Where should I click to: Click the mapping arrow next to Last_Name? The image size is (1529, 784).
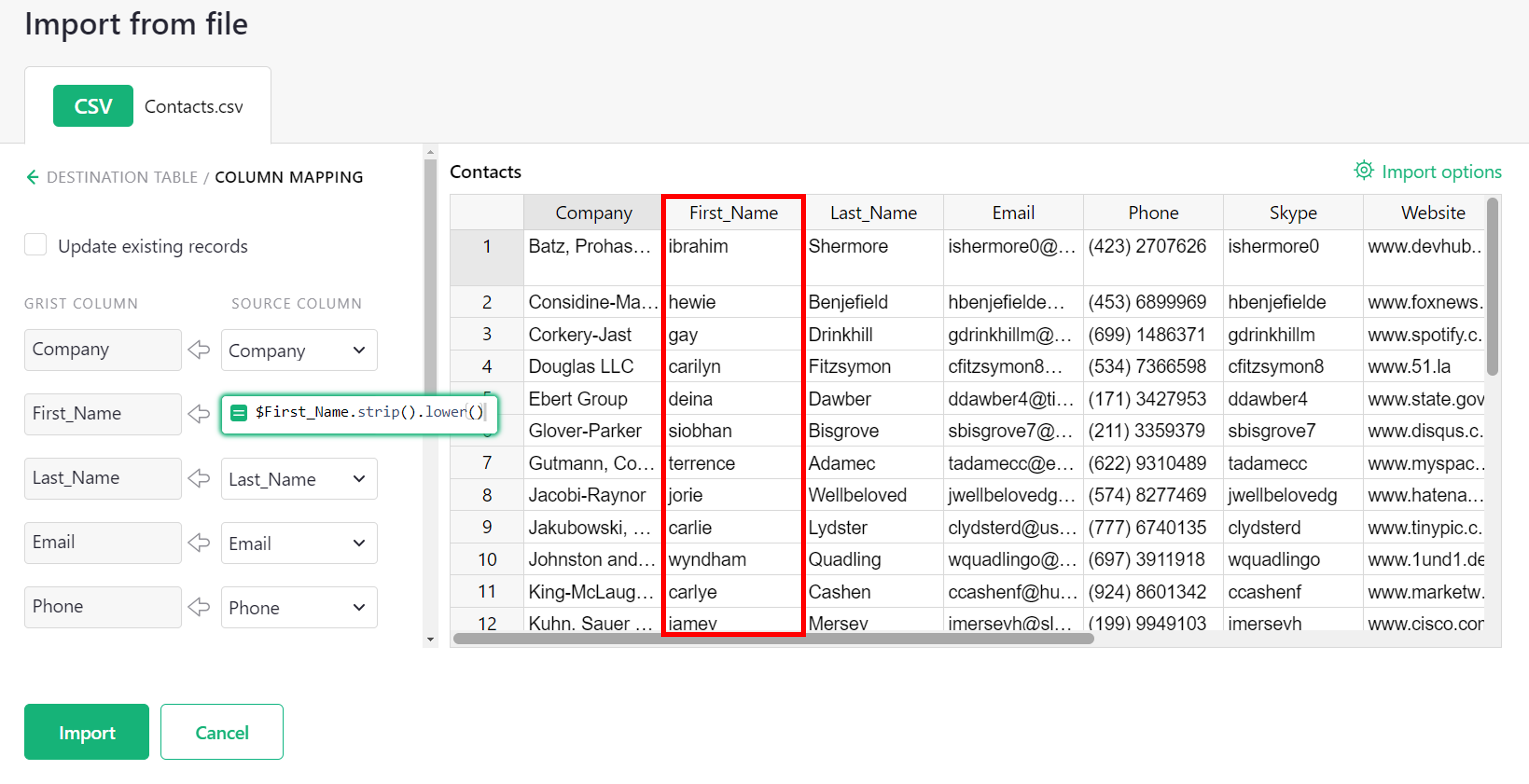pyautogui.click(x=199, y=478)
